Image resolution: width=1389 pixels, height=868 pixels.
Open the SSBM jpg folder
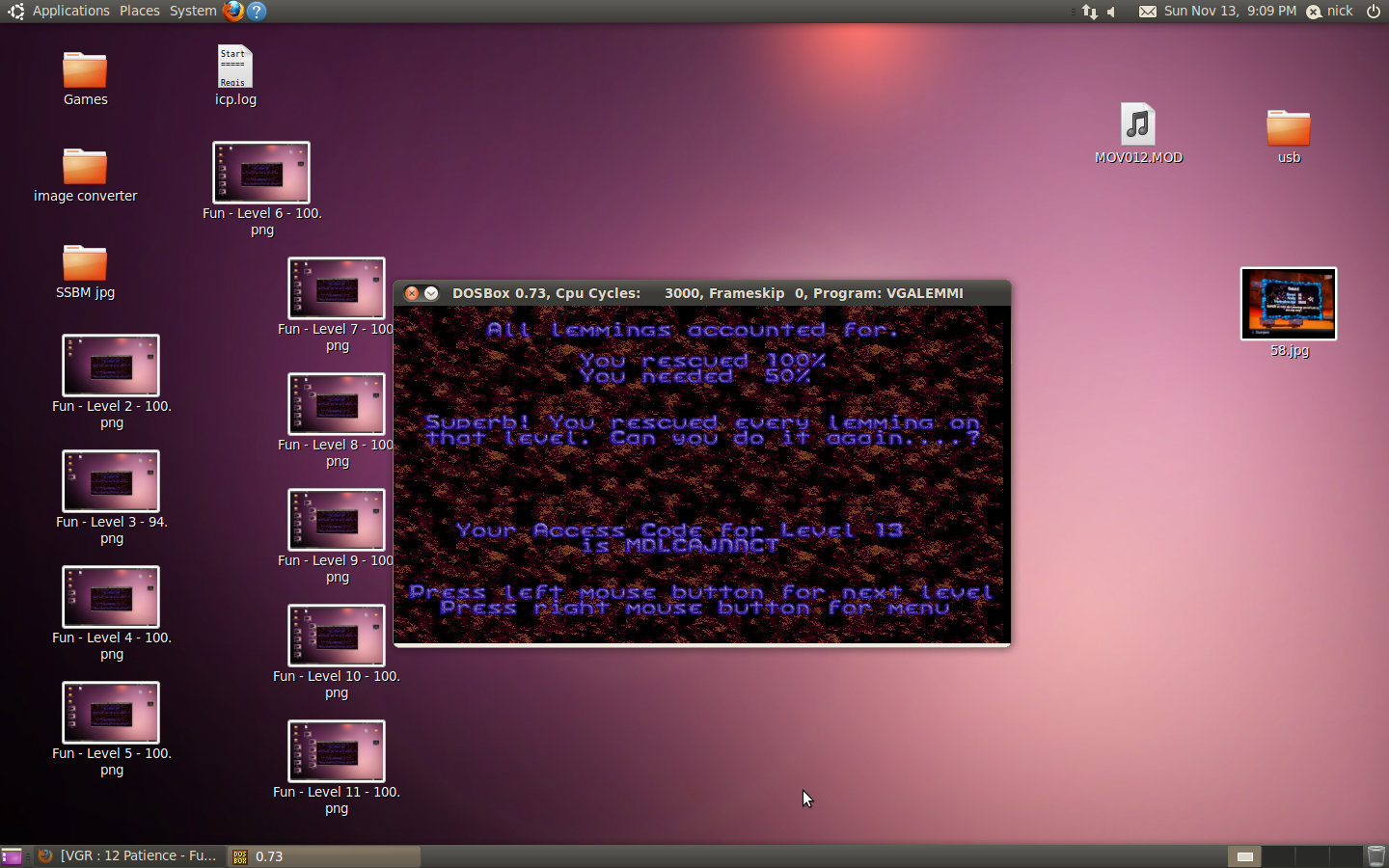(85, 264)
